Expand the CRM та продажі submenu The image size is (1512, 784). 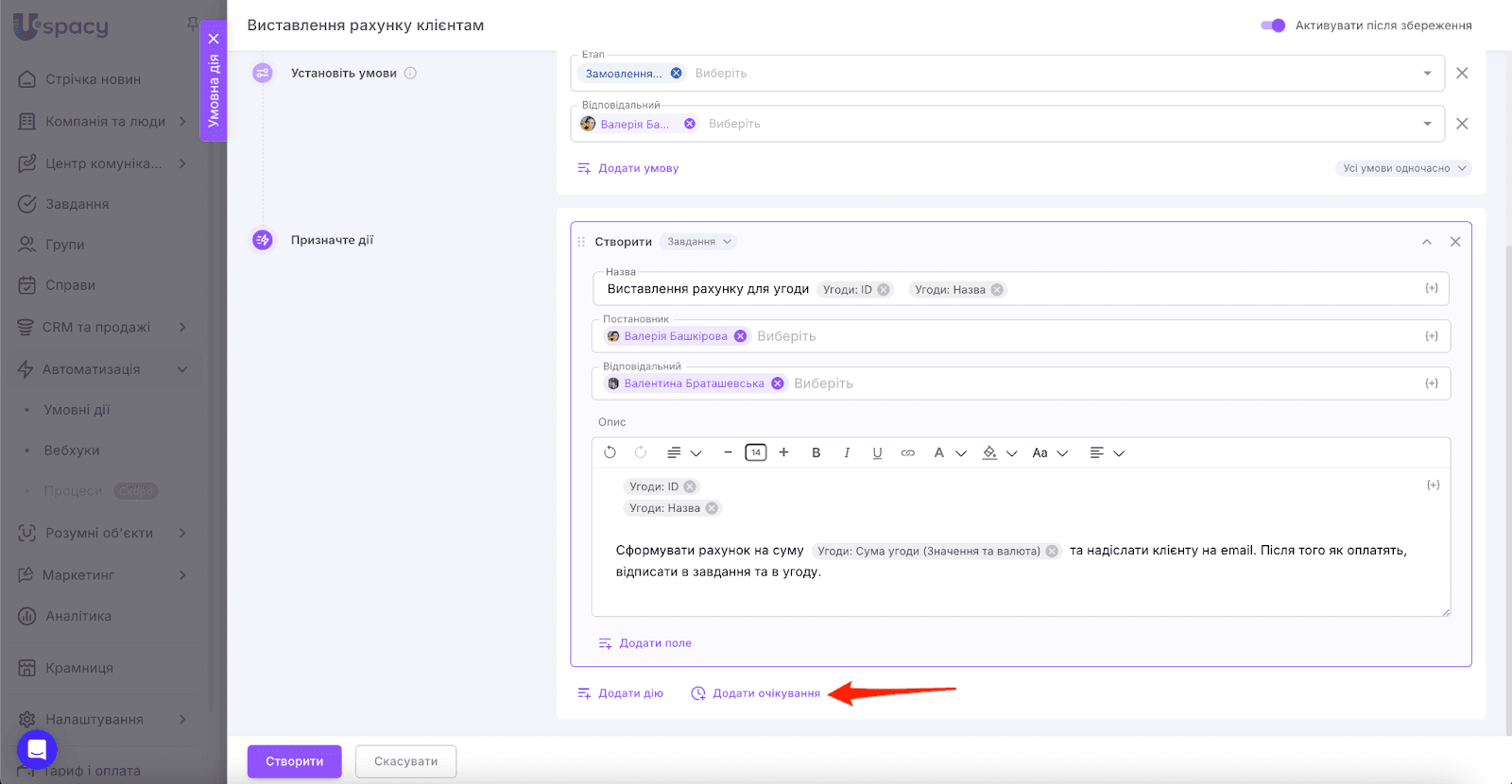(182, 327)
